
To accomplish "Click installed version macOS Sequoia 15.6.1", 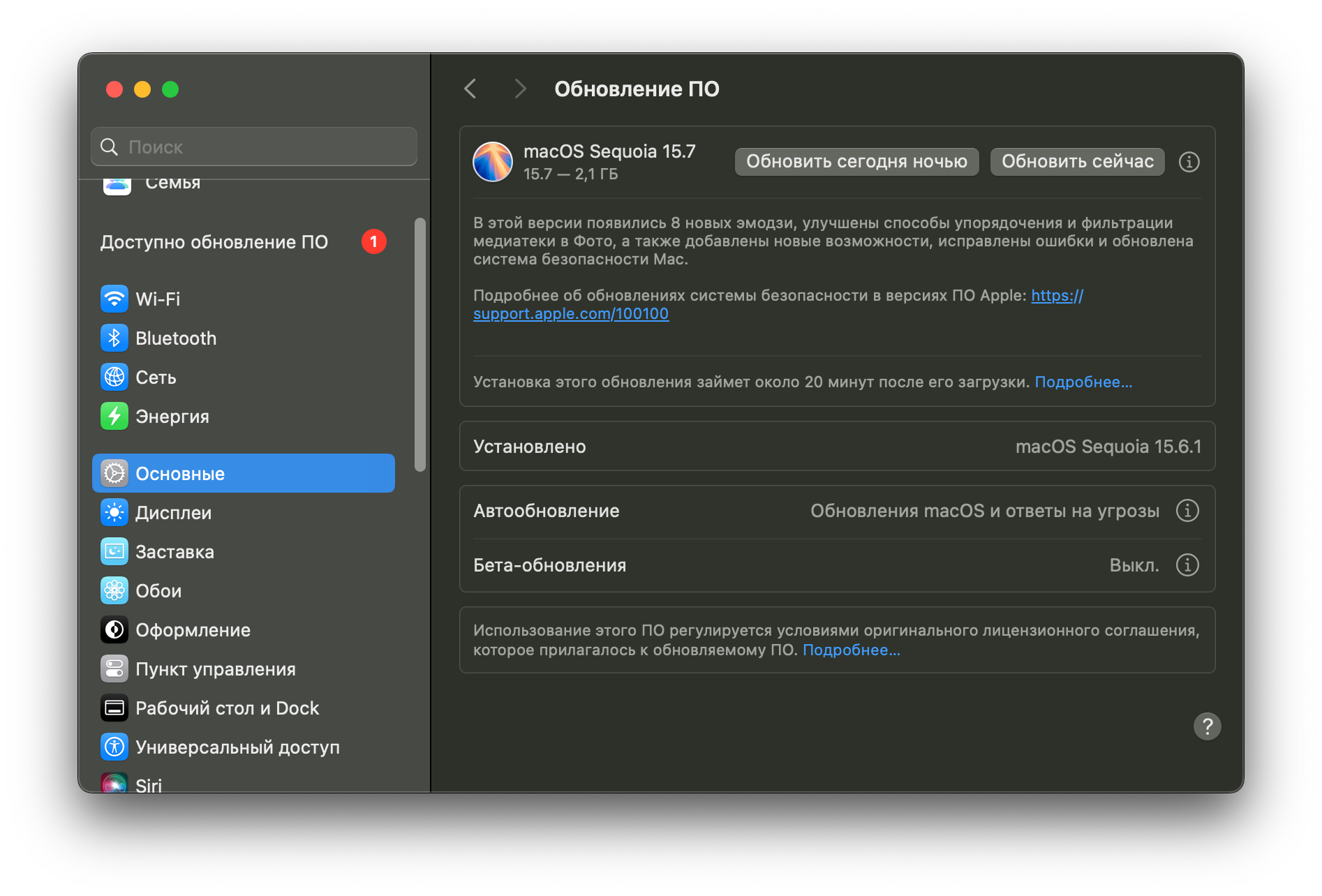I will click(1108, 447).
